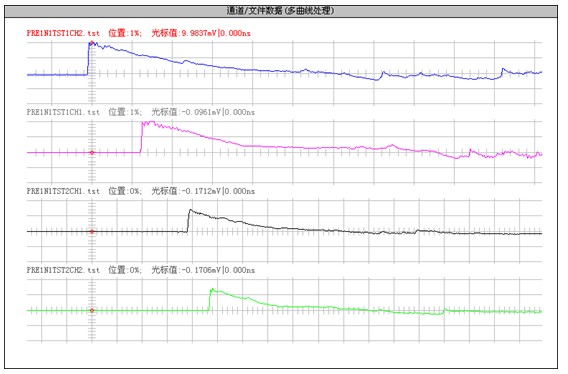This screenshot has width=568, height=374.
Task: Click the 位置:1% text of the CH2 red label
Action: (125, 33)
